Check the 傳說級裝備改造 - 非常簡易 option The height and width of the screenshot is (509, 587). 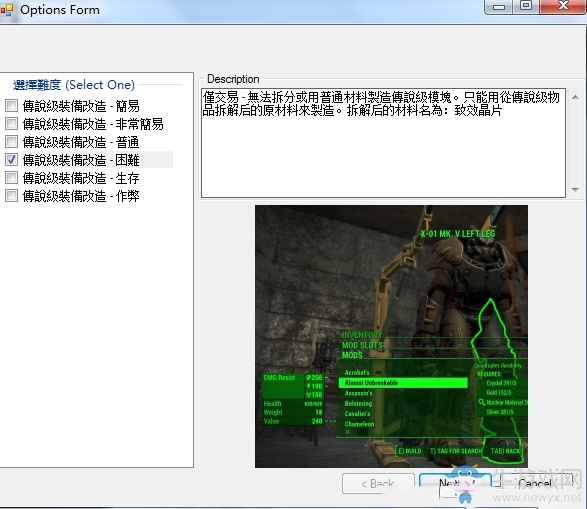click(x=12, y=124)
